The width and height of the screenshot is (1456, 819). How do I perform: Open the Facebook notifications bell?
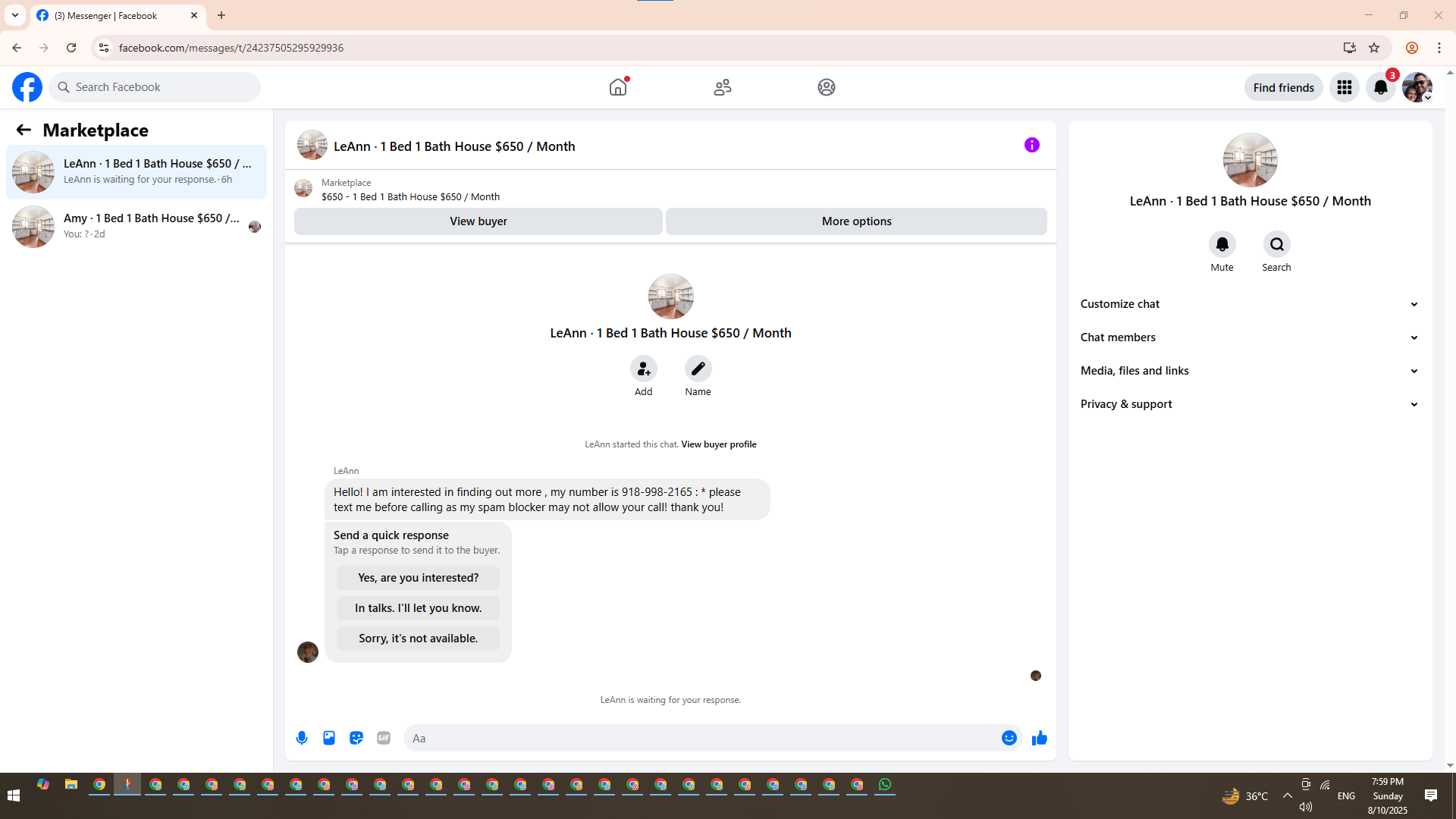(1380, 87)
